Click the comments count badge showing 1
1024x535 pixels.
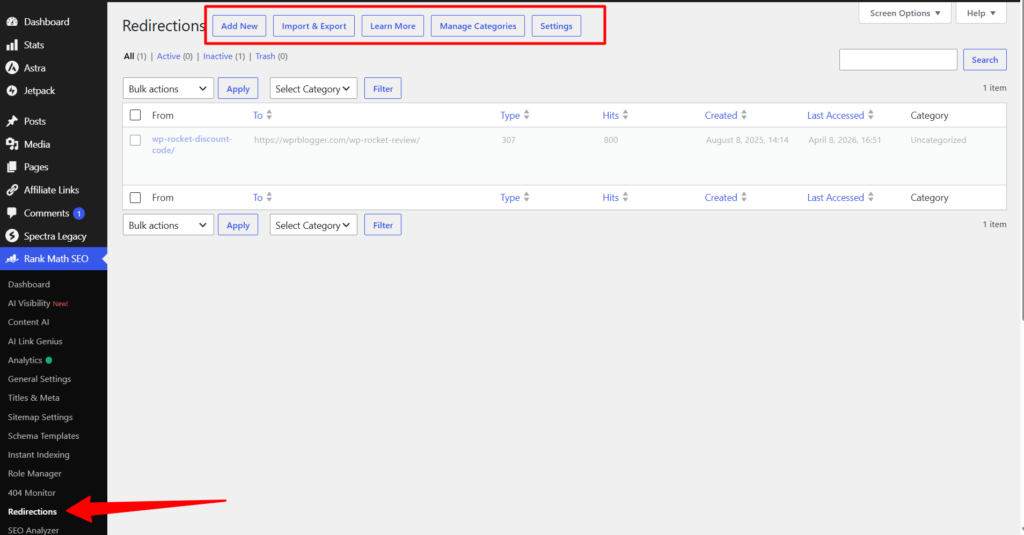78,213
